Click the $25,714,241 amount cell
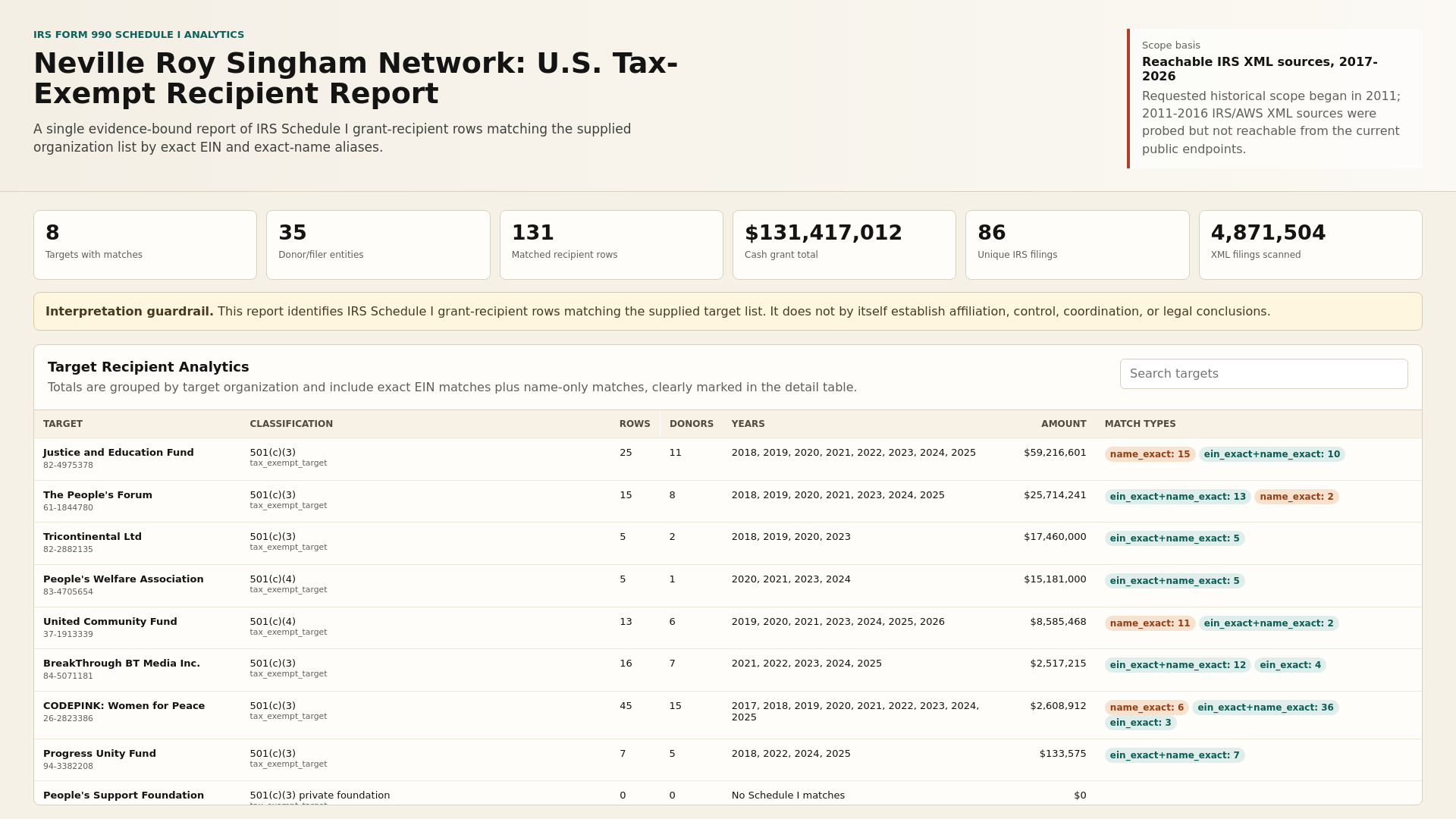 click(1055, 495)
